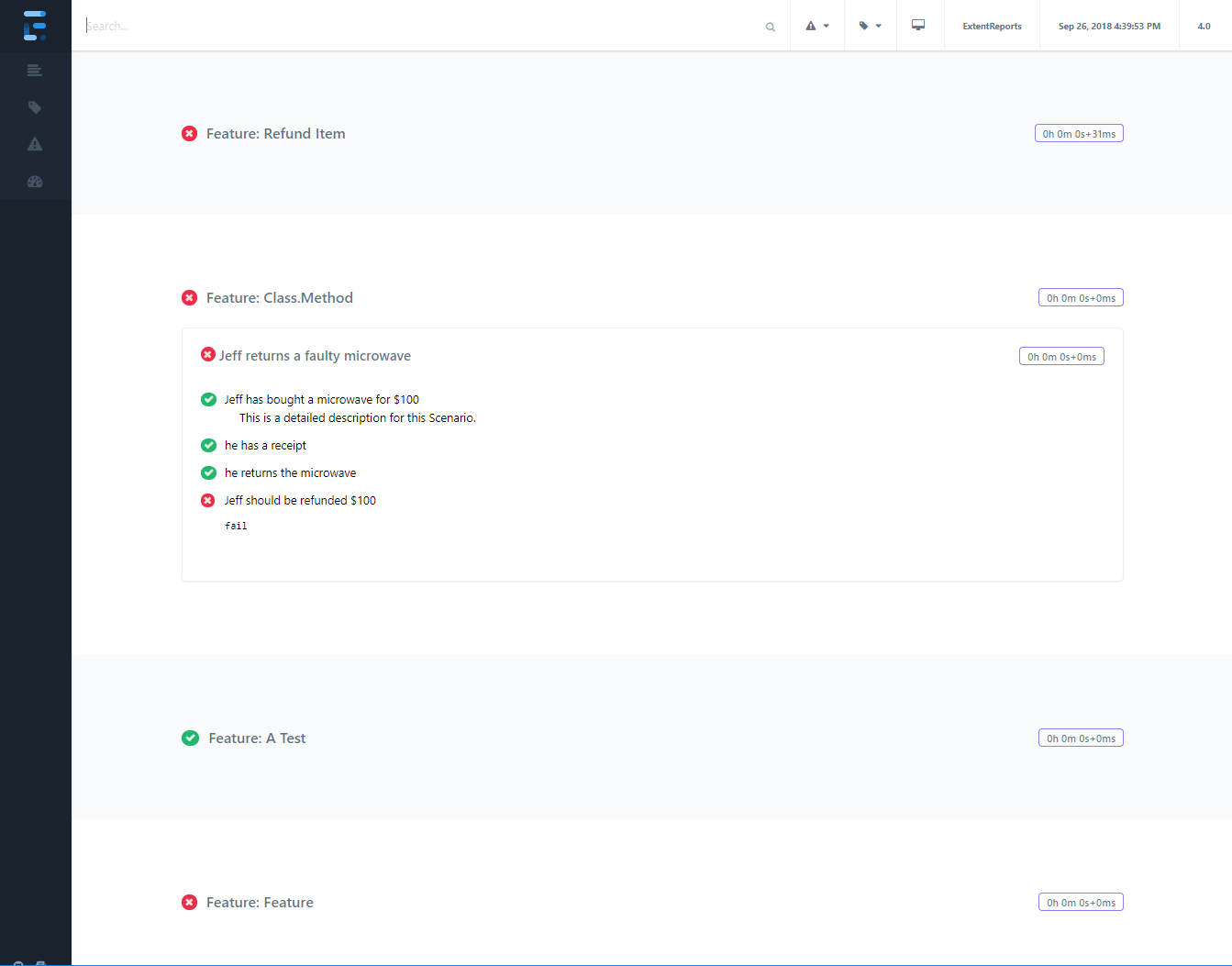Click the failed step Jeff should be refunded $100

pyautogui.click(x=300, y=501)
